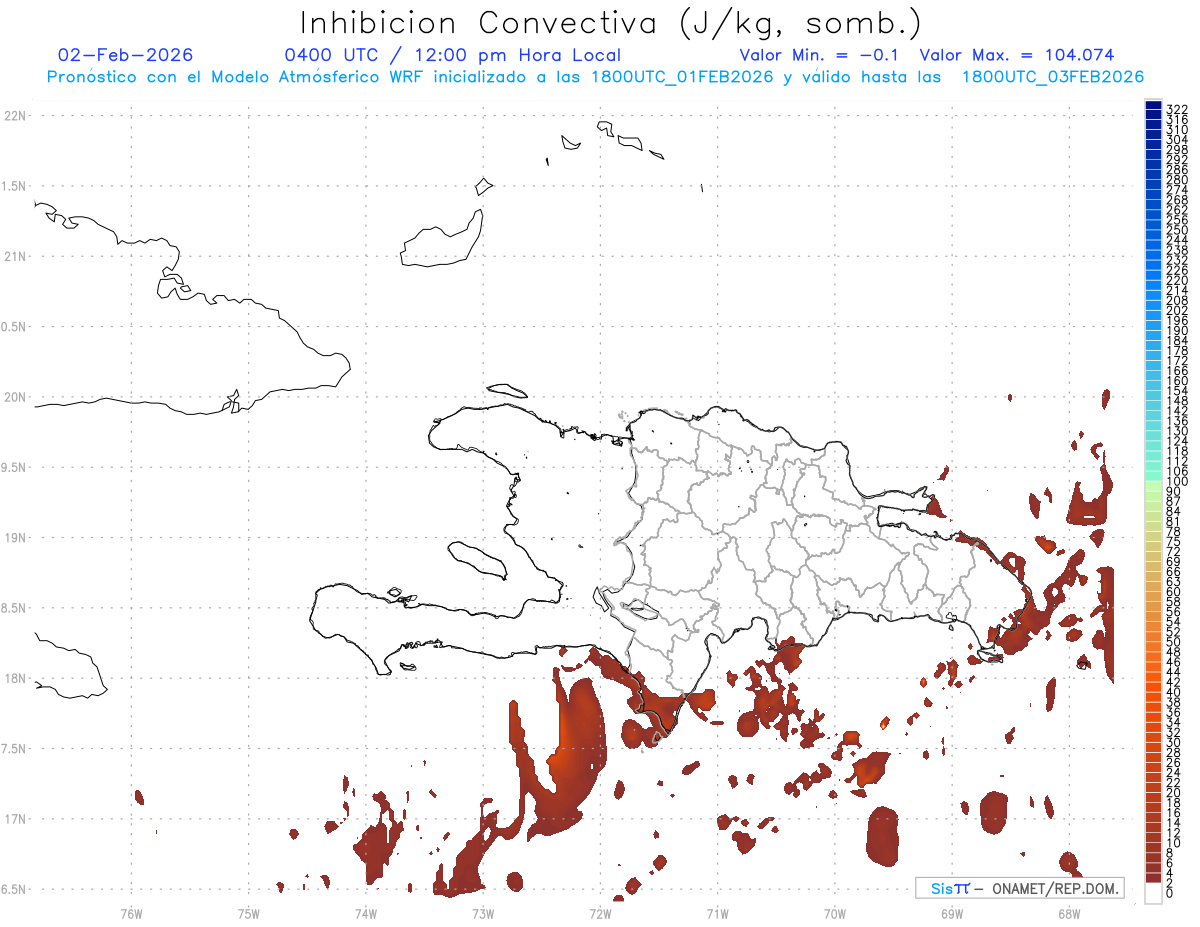Click the valid-until time "1800UTC_03FEB2026"
The height and width of the screenshot is (927, 1200).
[1053, 77]
